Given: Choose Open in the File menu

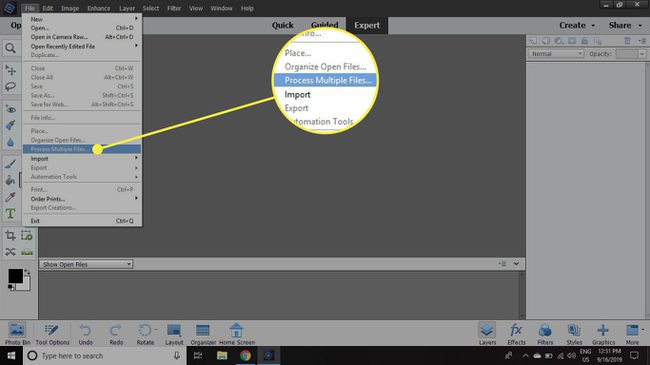Looking at the screenshot, I should point(82,28).
